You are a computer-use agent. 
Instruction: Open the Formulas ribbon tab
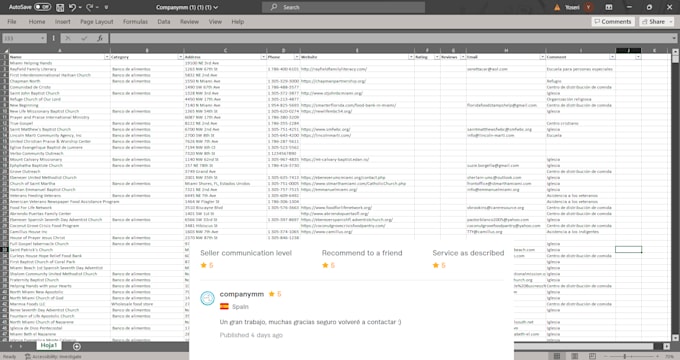(x=135, y=21)
